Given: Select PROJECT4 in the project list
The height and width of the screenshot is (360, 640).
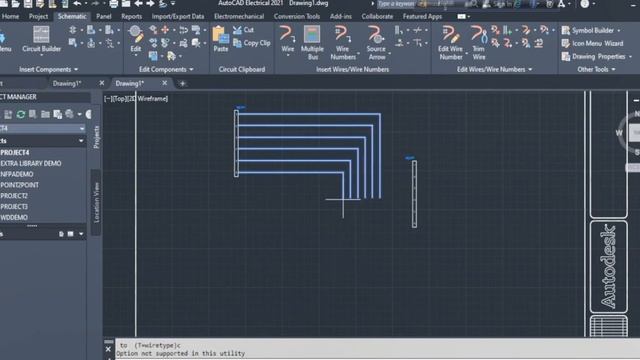Looking at the screenshot, I should tap(15, 153).
